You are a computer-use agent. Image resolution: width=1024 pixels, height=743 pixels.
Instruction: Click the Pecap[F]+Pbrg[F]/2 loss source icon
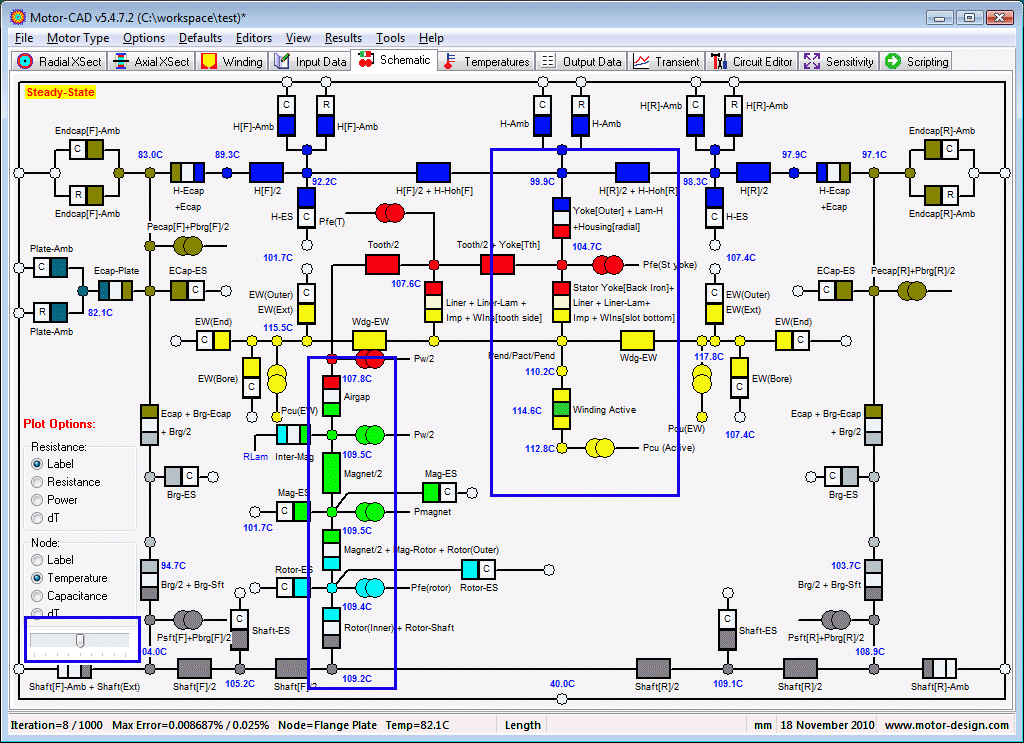pyautogui.click(x=187, y=246)
